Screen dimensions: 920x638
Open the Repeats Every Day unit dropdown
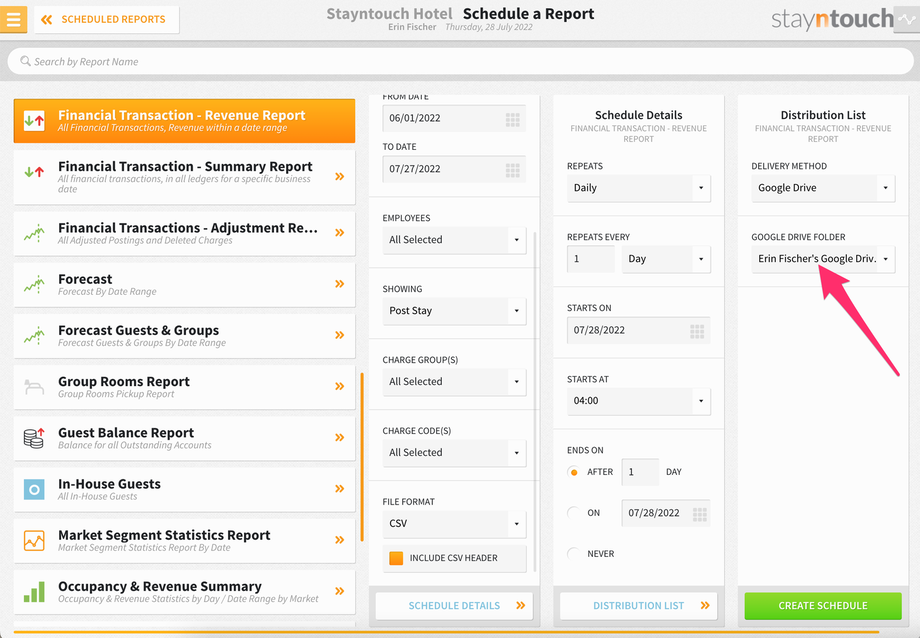666,259
